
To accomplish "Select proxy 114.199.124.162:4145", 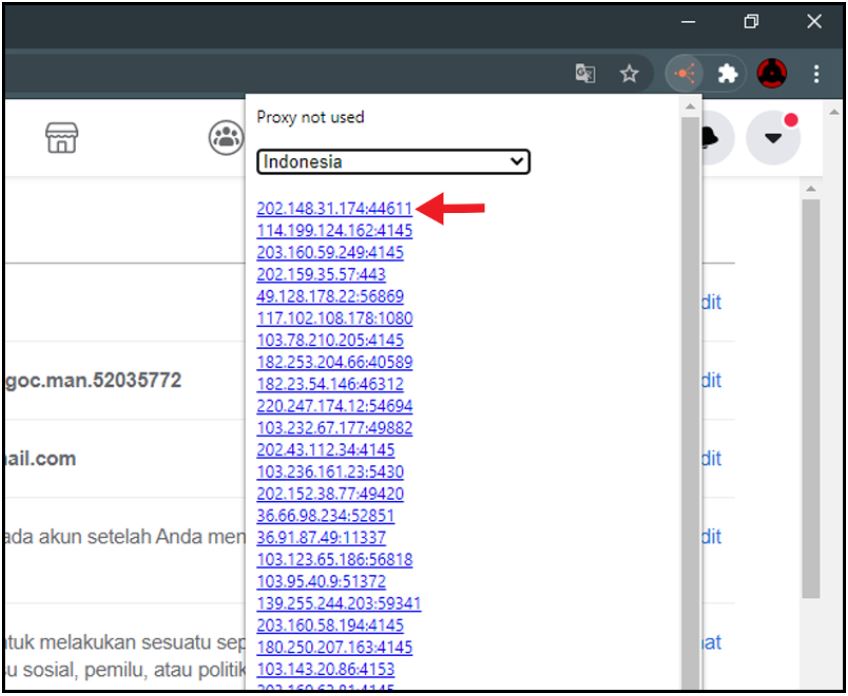I will coord(334,231).
